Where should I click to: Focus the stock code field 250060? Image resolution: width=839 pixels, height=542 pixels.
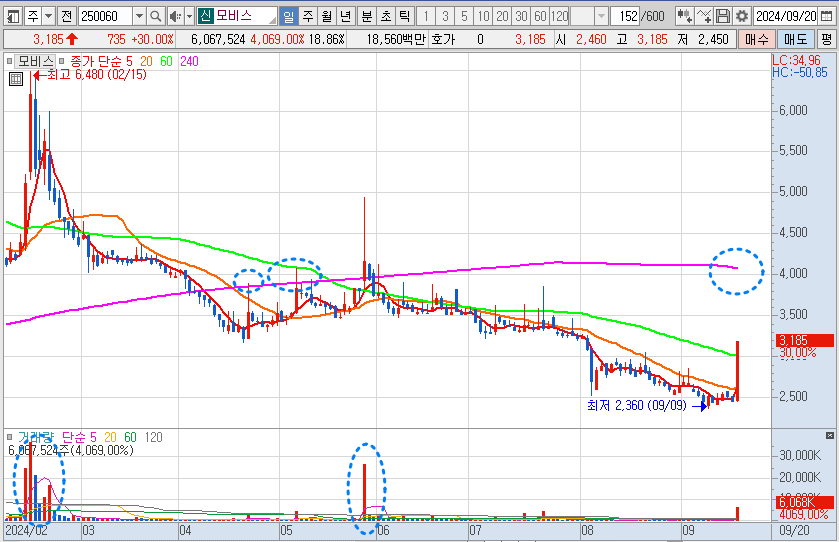click(x=105, y=17)
